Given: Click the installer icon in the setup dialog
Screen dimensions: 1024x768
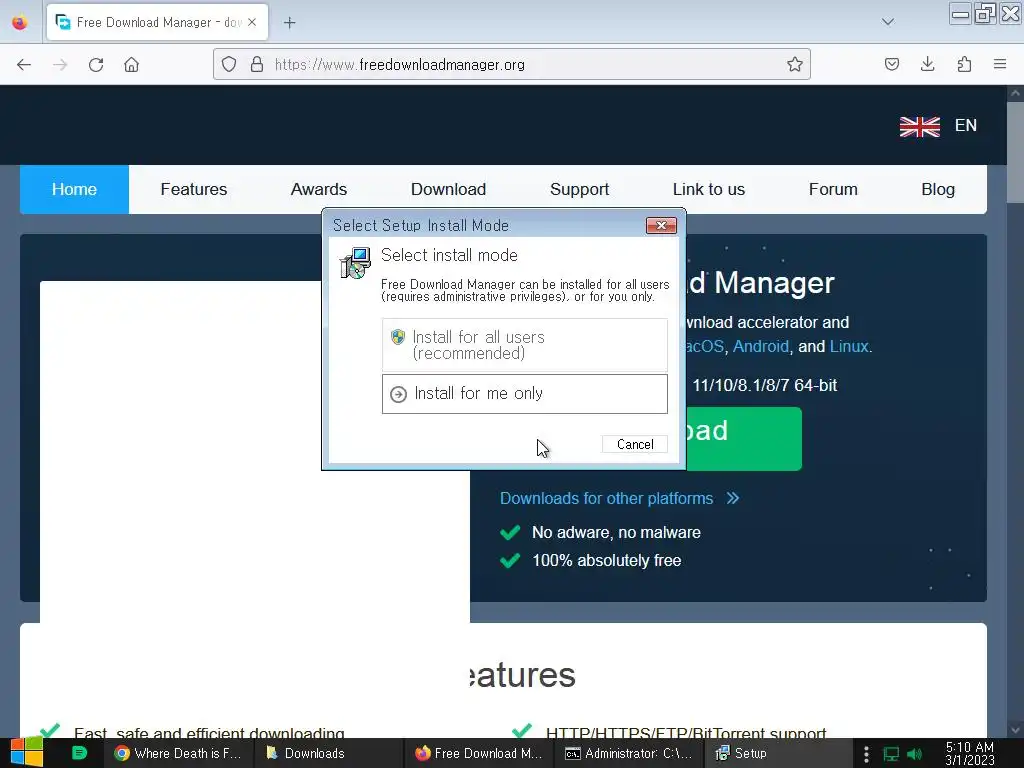Looking at the screenshot, I should point(355,263).
